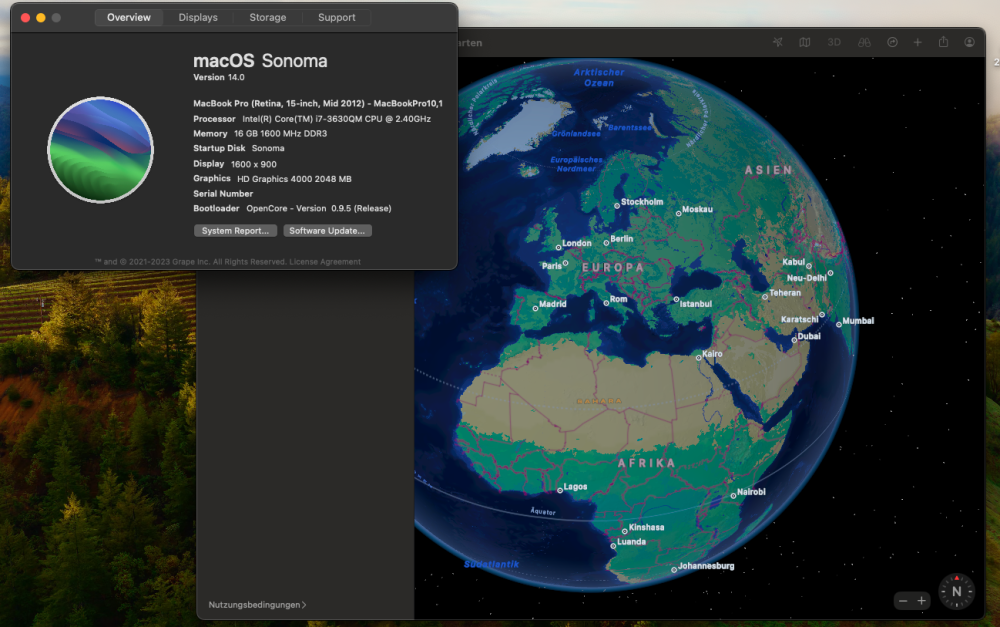This screenshot has width=1000, height=627.
Task: Select the London city marker
Action: (559, 247)
